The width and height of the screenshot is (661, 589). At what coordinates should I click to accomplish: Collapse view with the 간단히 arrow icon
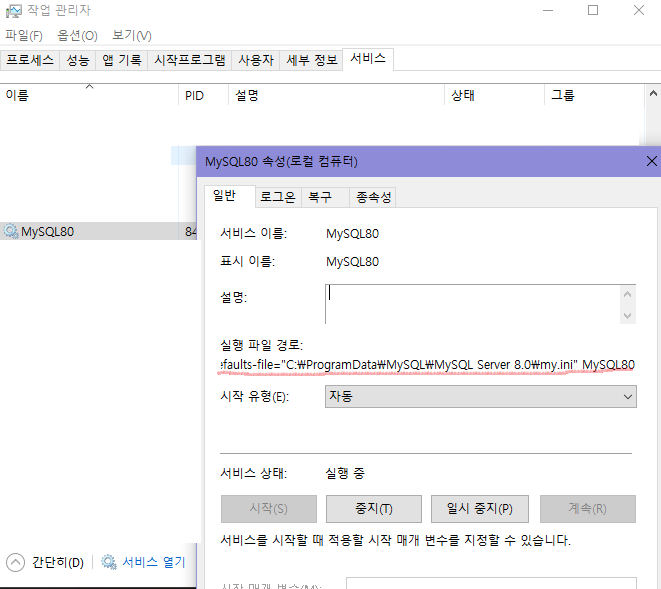16,562
